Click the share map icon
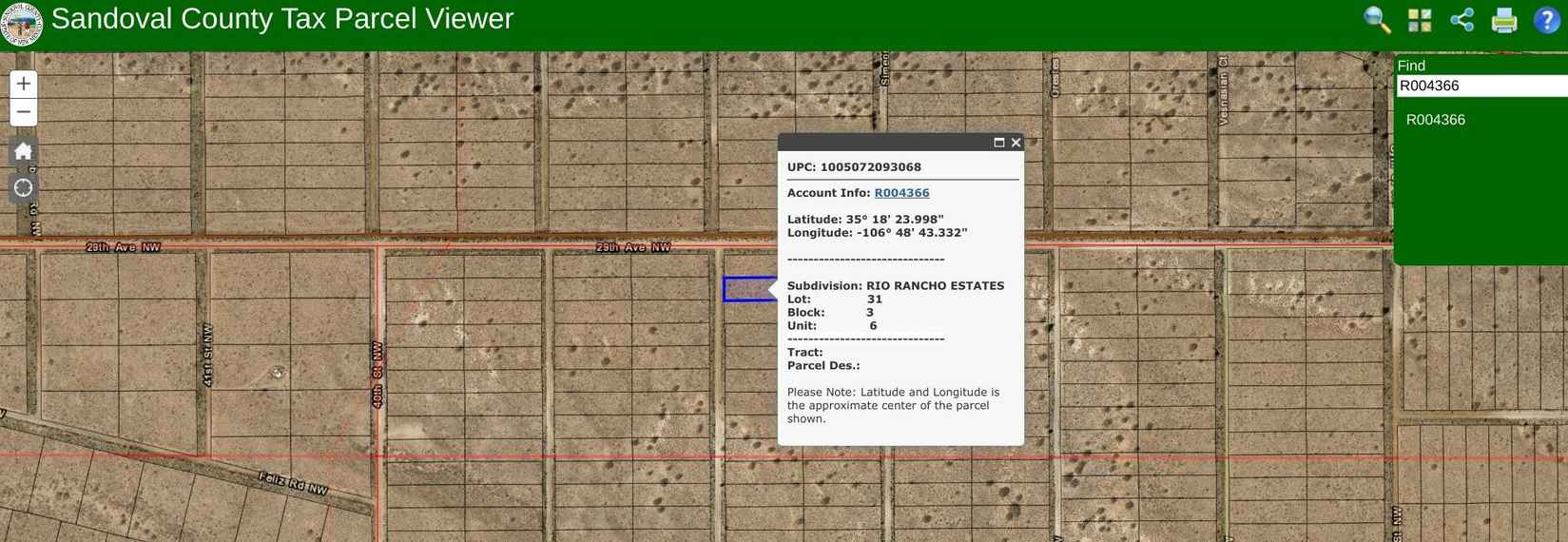The height and width of the screenshot is (542, 1568). click(1462, 20)
